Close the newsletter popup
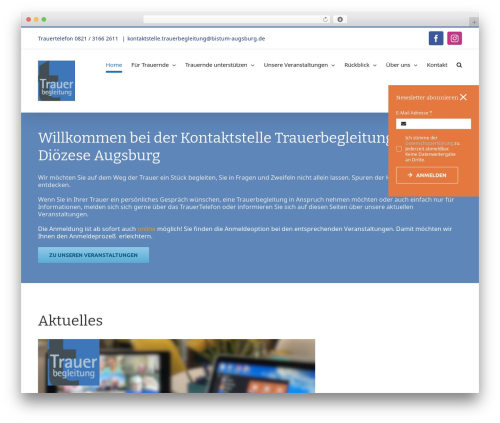The height and width of the screenshot is (423, 500). click(x=463, y=97)
